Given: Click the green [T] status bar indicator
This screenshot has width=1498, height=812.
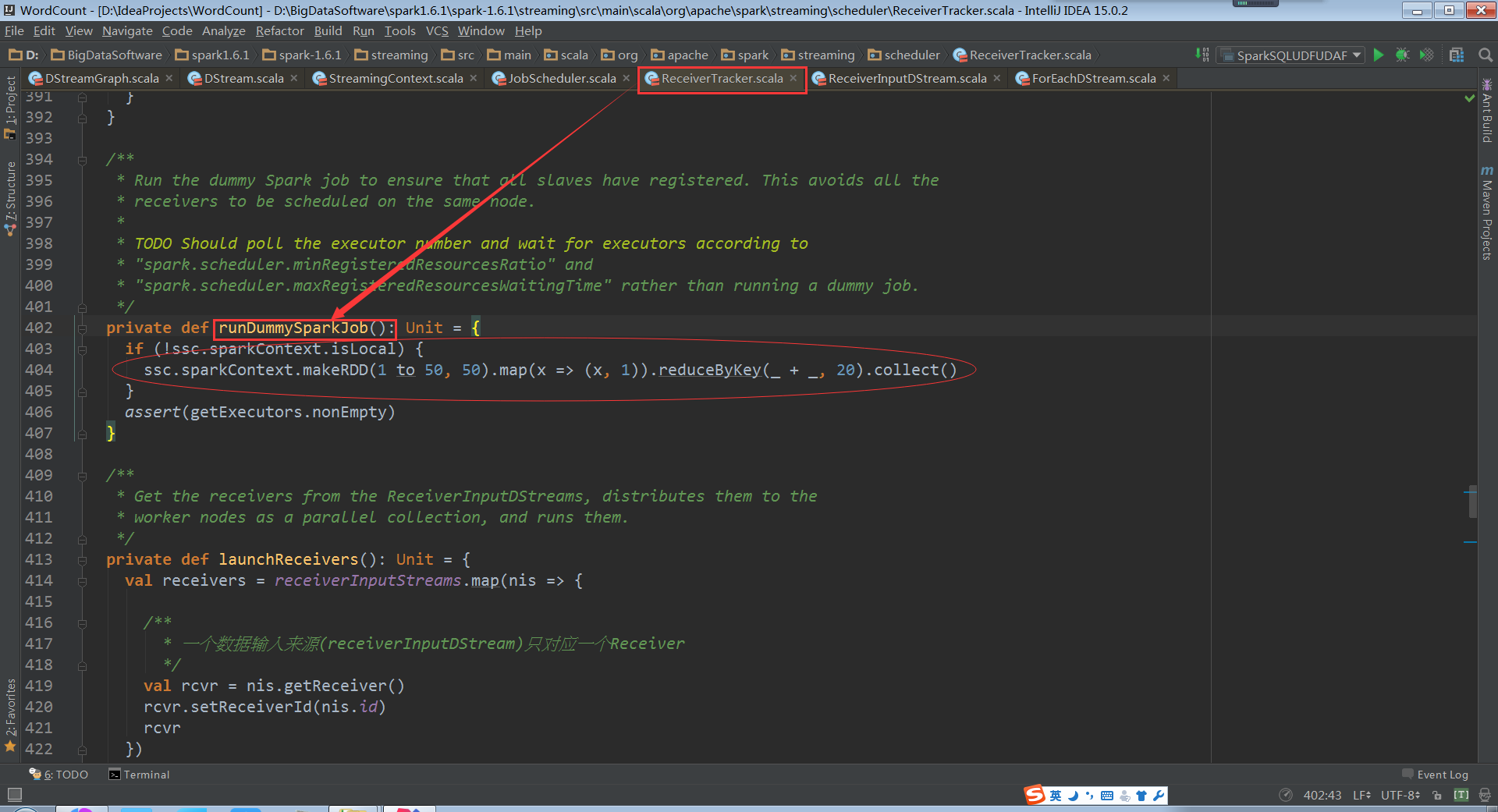Looking at the screenshot, I should pos(1461,796).
